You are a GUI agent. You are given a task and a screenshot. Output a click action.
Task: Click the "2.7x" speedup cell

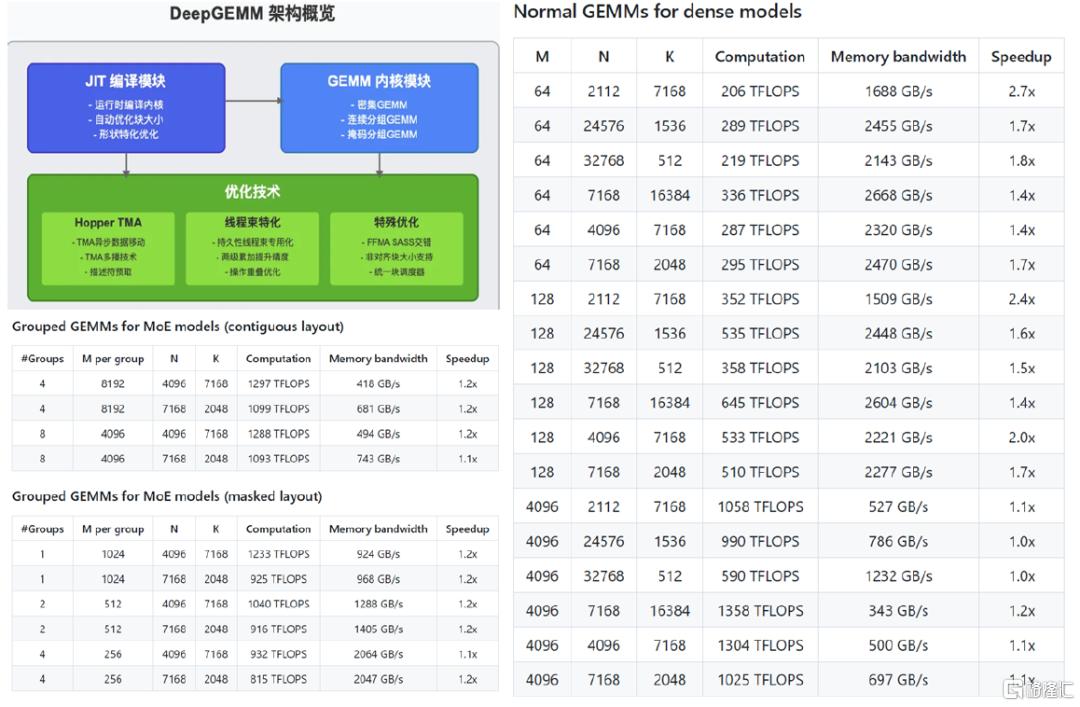tap(1021, 91)
